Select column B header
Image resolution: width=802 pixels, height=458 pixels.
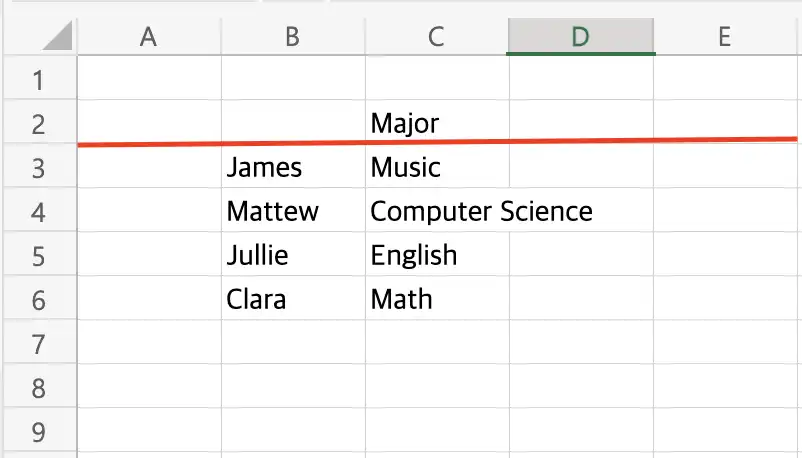click(x=293, y=36)
